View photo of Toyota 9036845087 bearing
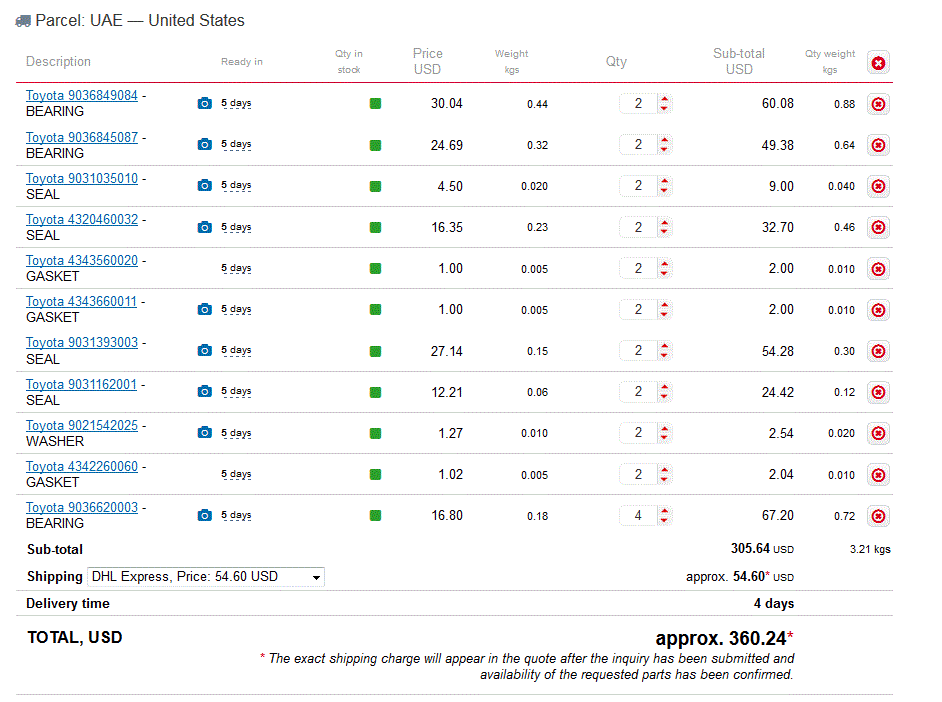The width and height of the screenshot is (942, 702). point(204,144)
